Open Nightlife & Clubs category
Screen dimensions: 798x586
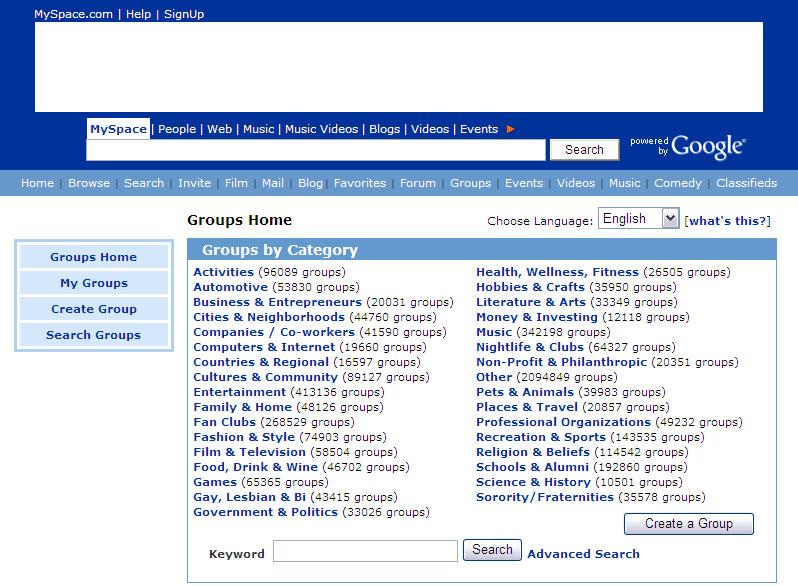click(530, 347)
